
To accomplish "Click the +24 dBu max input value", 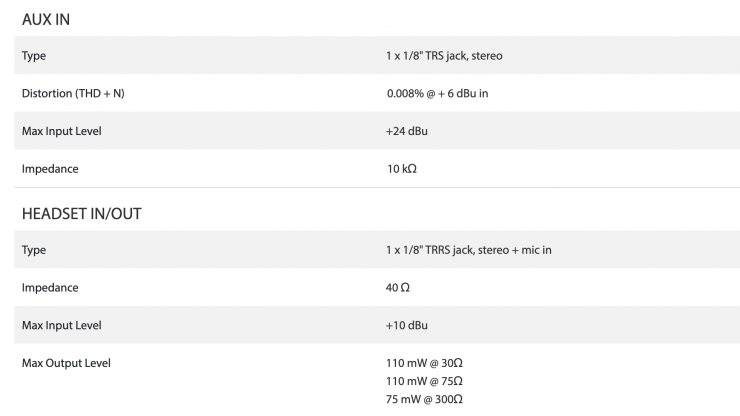I will 407,131.
